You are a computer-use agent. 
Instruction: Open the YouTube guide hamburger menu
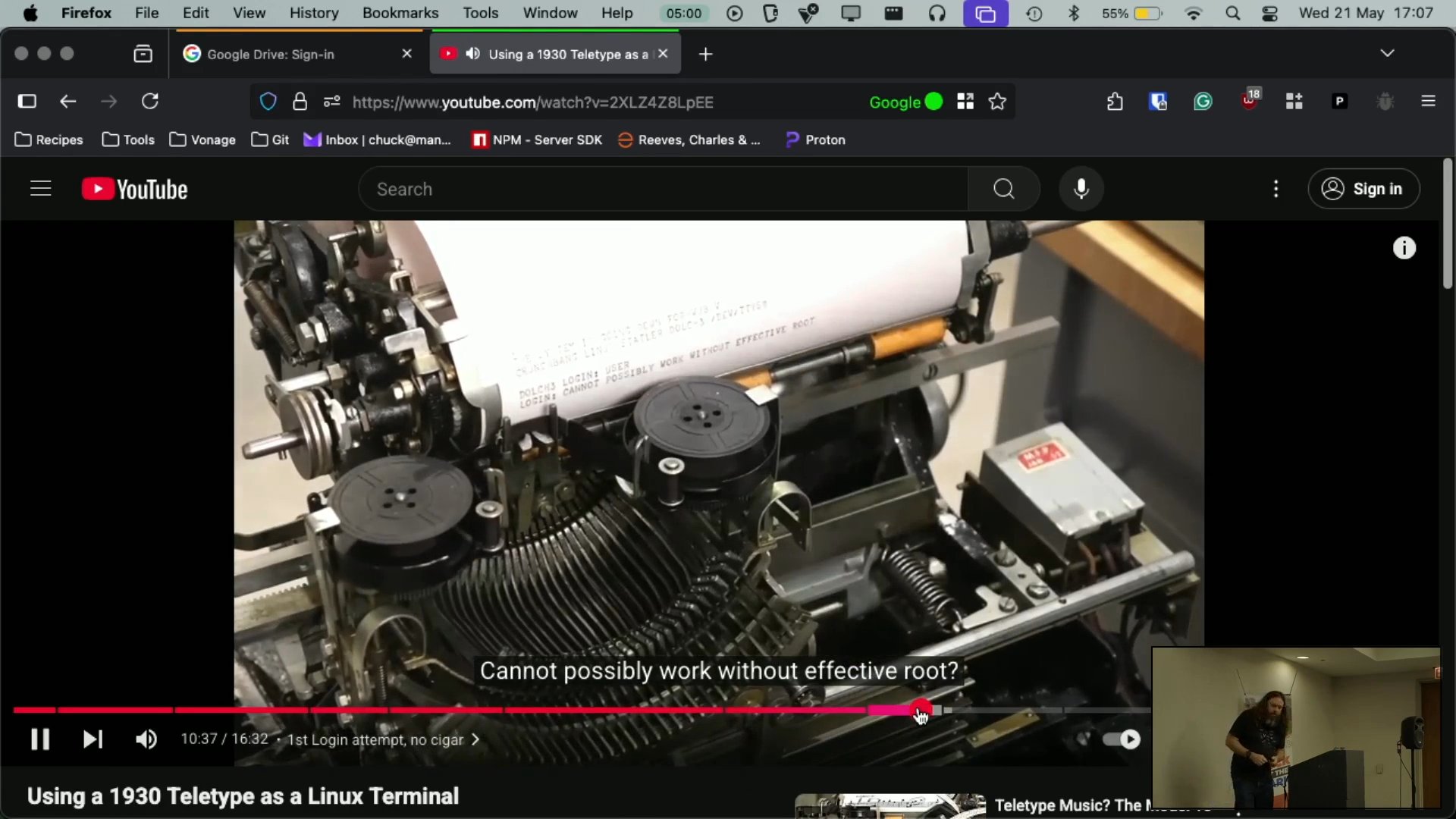click(x=41, y=189)
